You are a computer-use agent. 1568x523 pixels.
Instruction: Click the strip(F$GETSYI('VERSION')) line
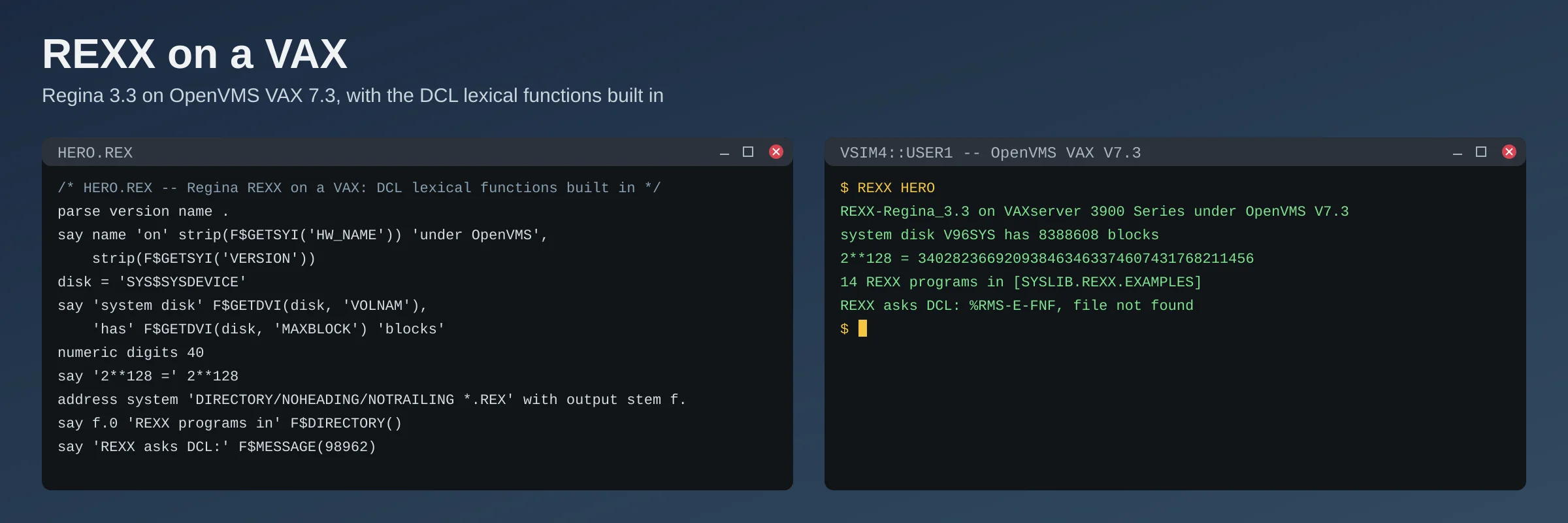(x=204, y=258)
